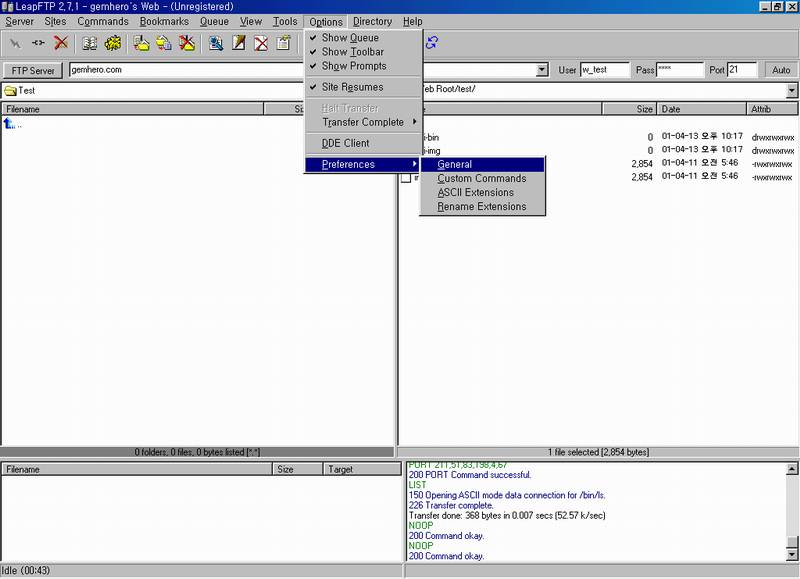Click the 'Idle (00:43)' status bar text
800x579 pixels.
coord(26,570)
